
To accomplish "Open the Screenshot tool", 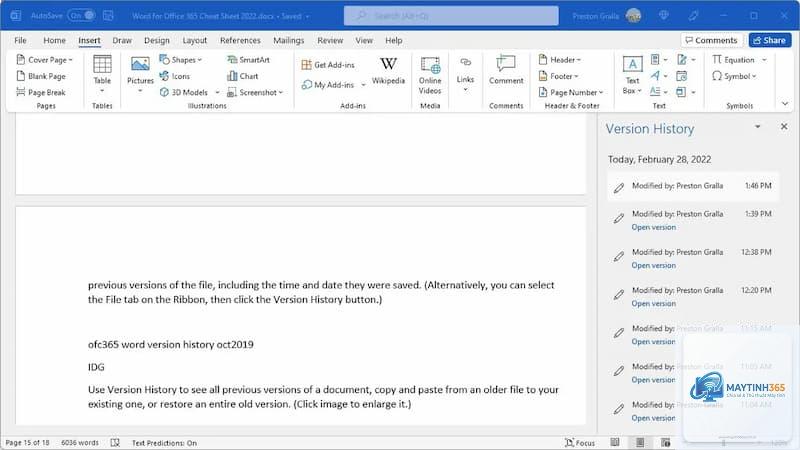I will click(255, 92).
